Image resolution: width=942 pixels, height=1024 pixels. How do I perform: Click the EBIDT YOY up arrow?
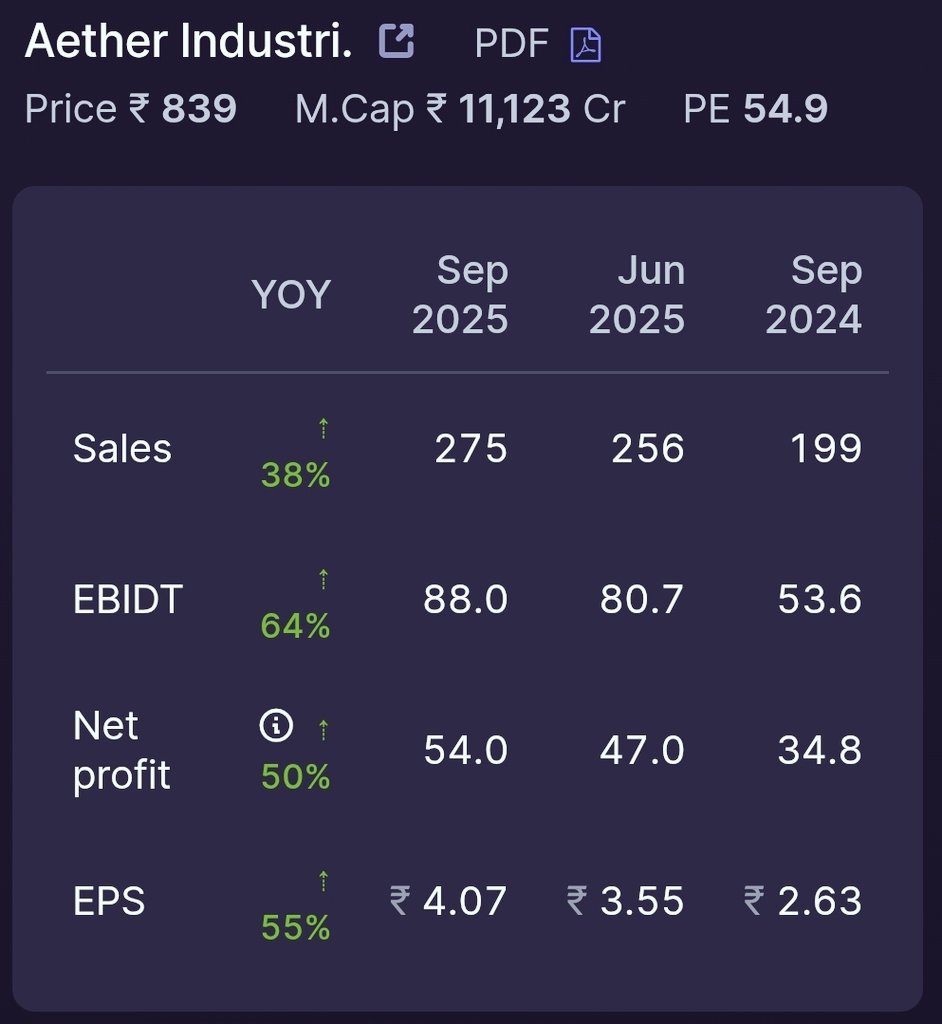click(323, 579)
